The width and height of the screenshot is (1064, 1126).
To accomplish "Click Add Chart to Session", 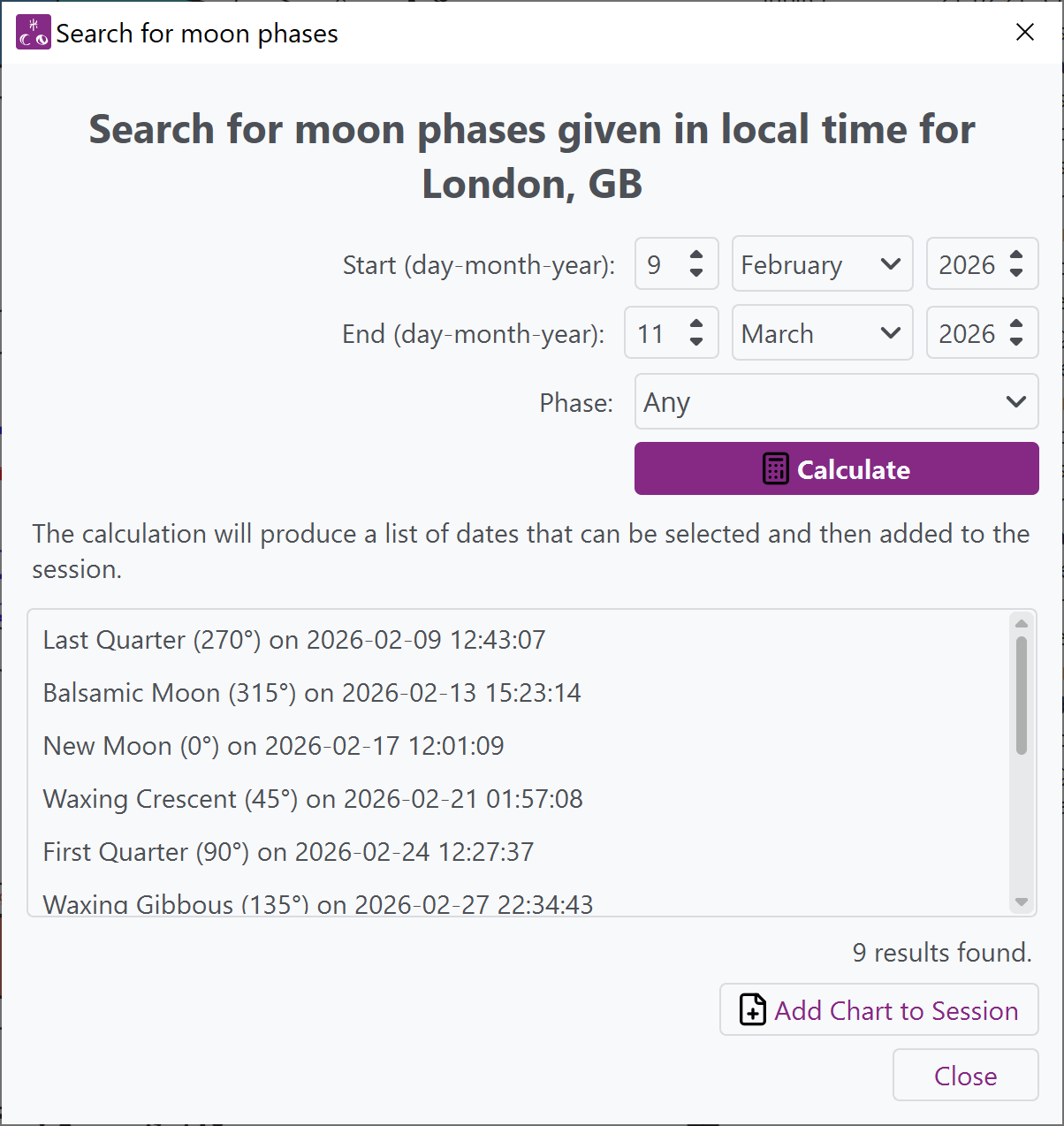I will [878, 1010].
